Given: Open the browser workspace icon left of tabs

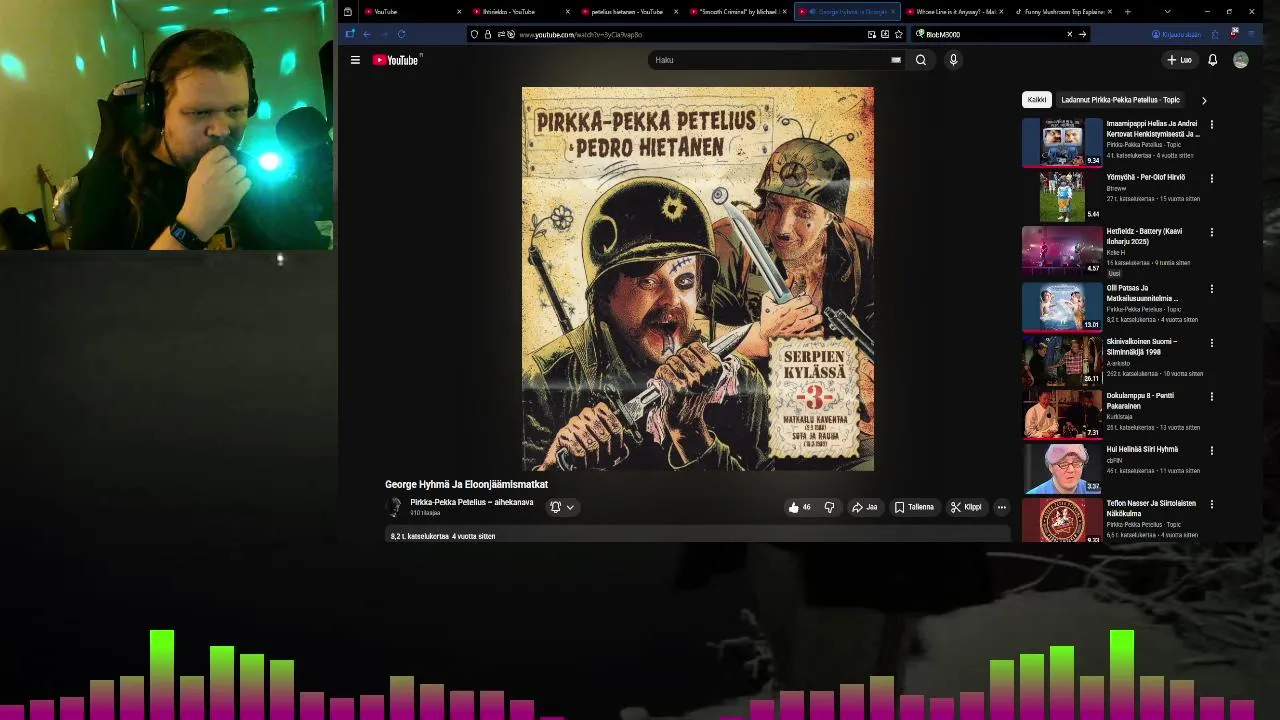Looking at the screenshot, I should point(347,12).
